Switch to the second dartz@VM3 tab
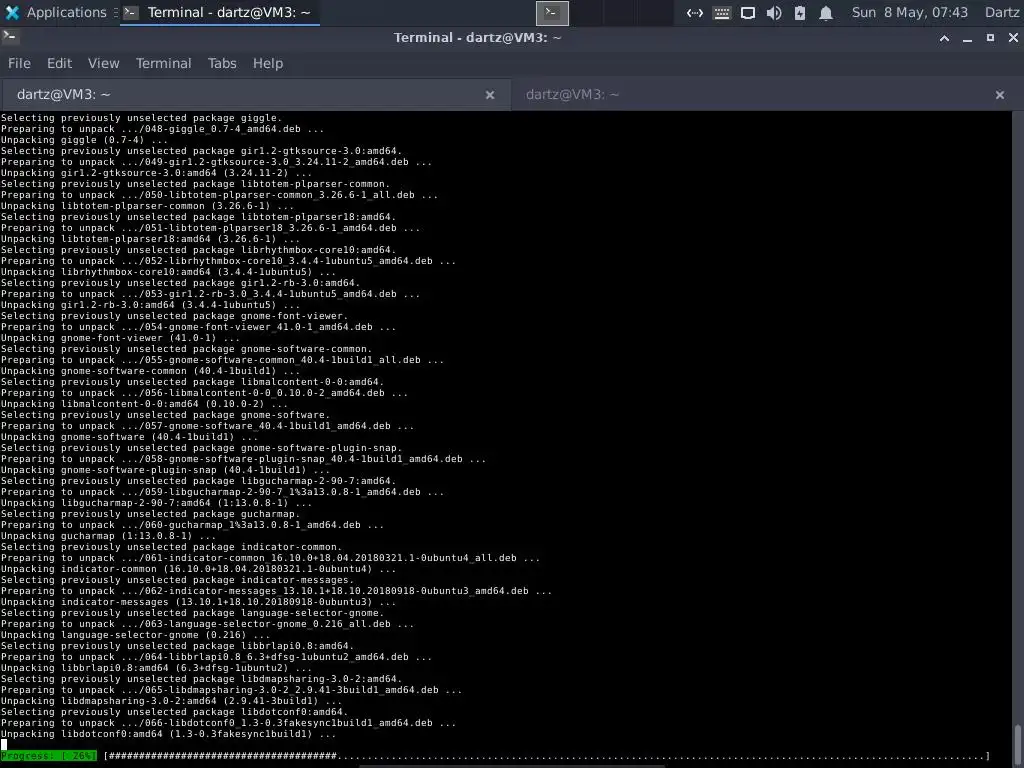 (767, 95)
